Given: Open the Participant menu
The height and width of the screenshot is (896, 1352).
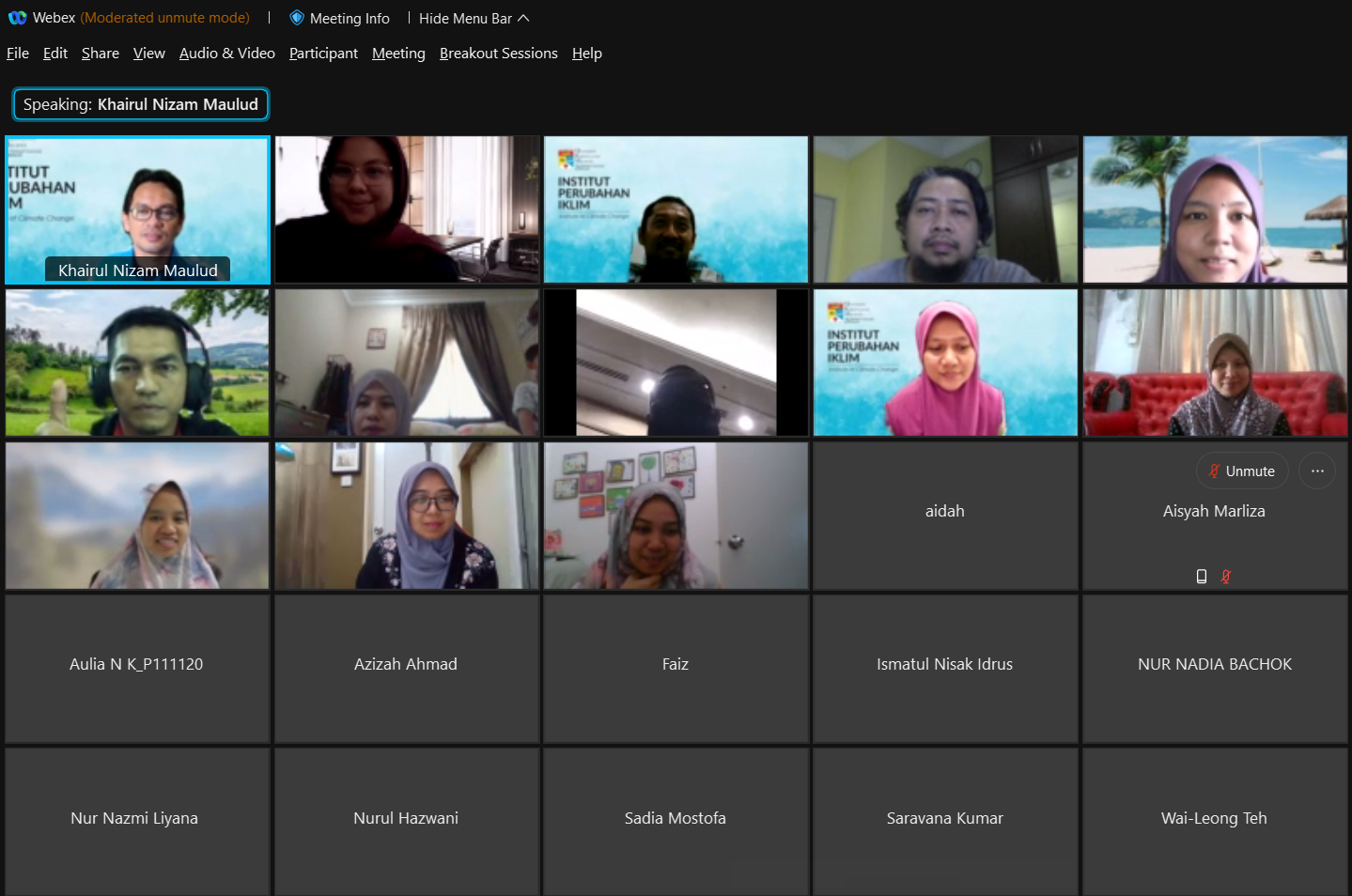Looking at the screenshot, I should click(x=323, y=54).
